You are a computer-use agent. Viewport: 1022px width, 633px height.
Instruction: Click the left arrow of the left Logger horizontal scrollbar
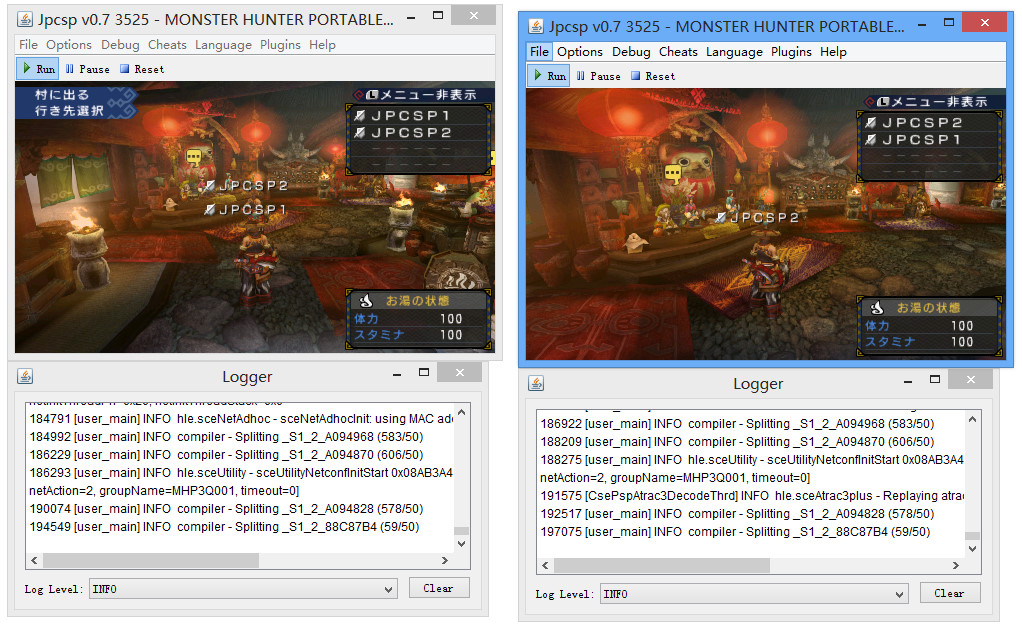pyautogui.click(x=34, y=560)
